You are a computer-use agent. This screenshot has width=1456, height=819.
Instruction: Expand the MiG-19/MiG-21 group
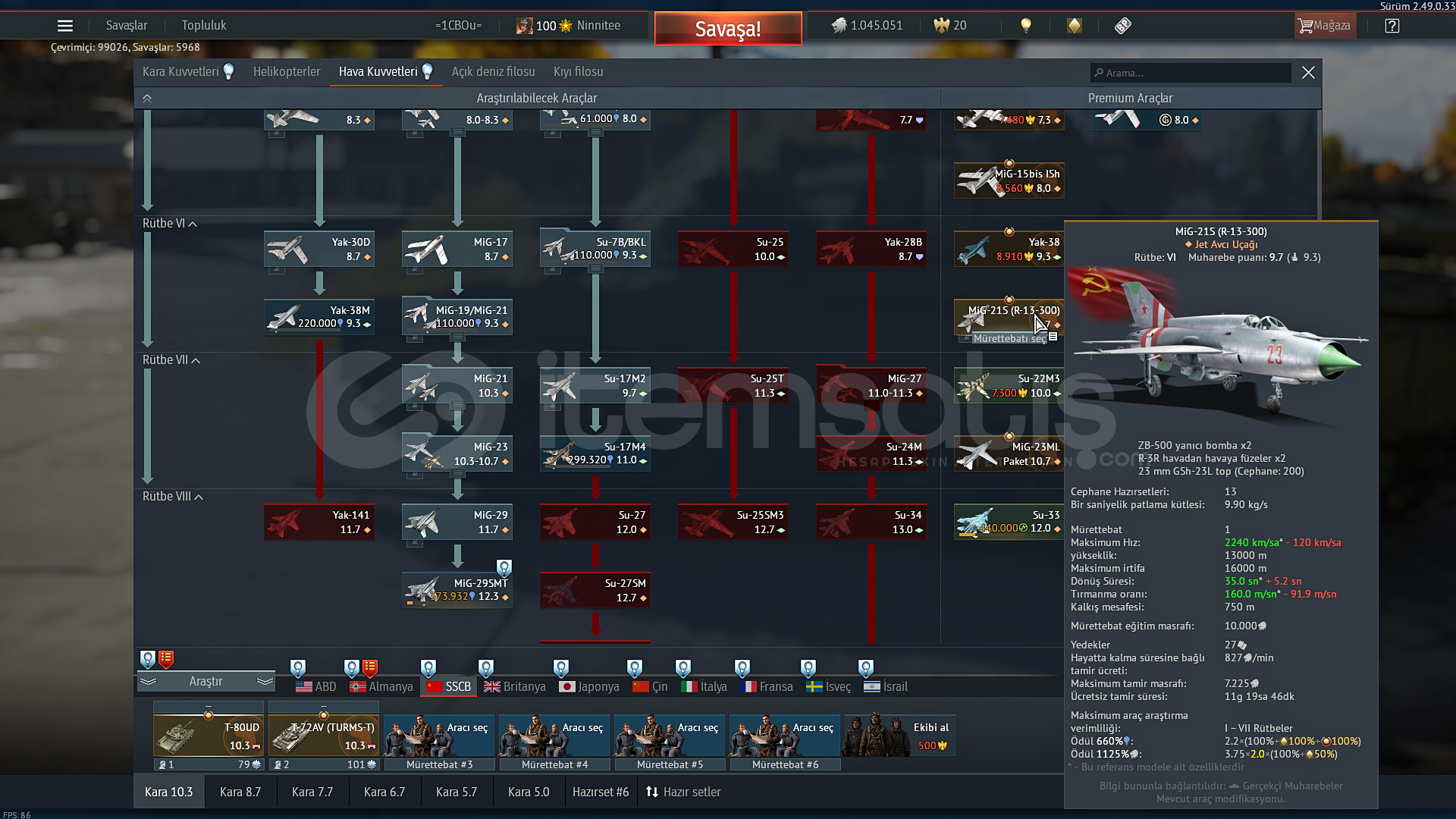(x=457, y=315)
